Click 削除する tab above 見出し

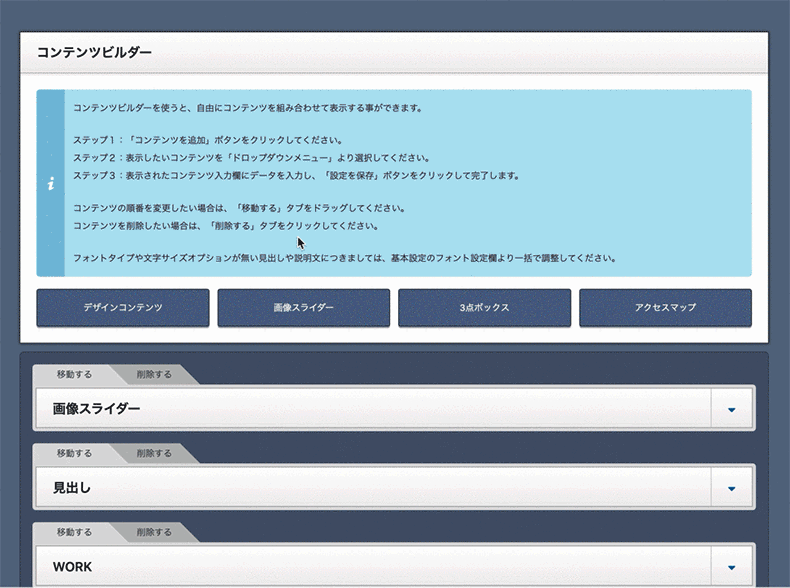(x=154, y=453)
